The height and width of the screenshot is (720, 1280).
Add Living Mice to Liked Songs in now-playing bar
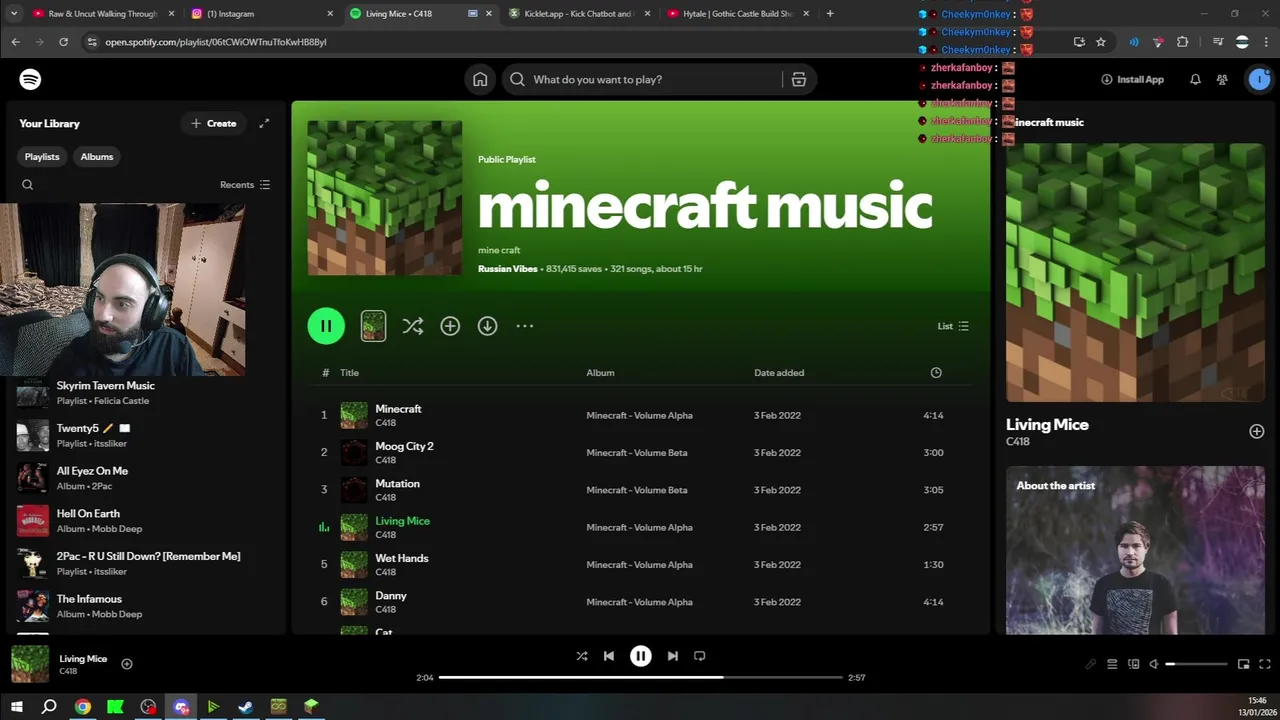click(x=127, y=664)
